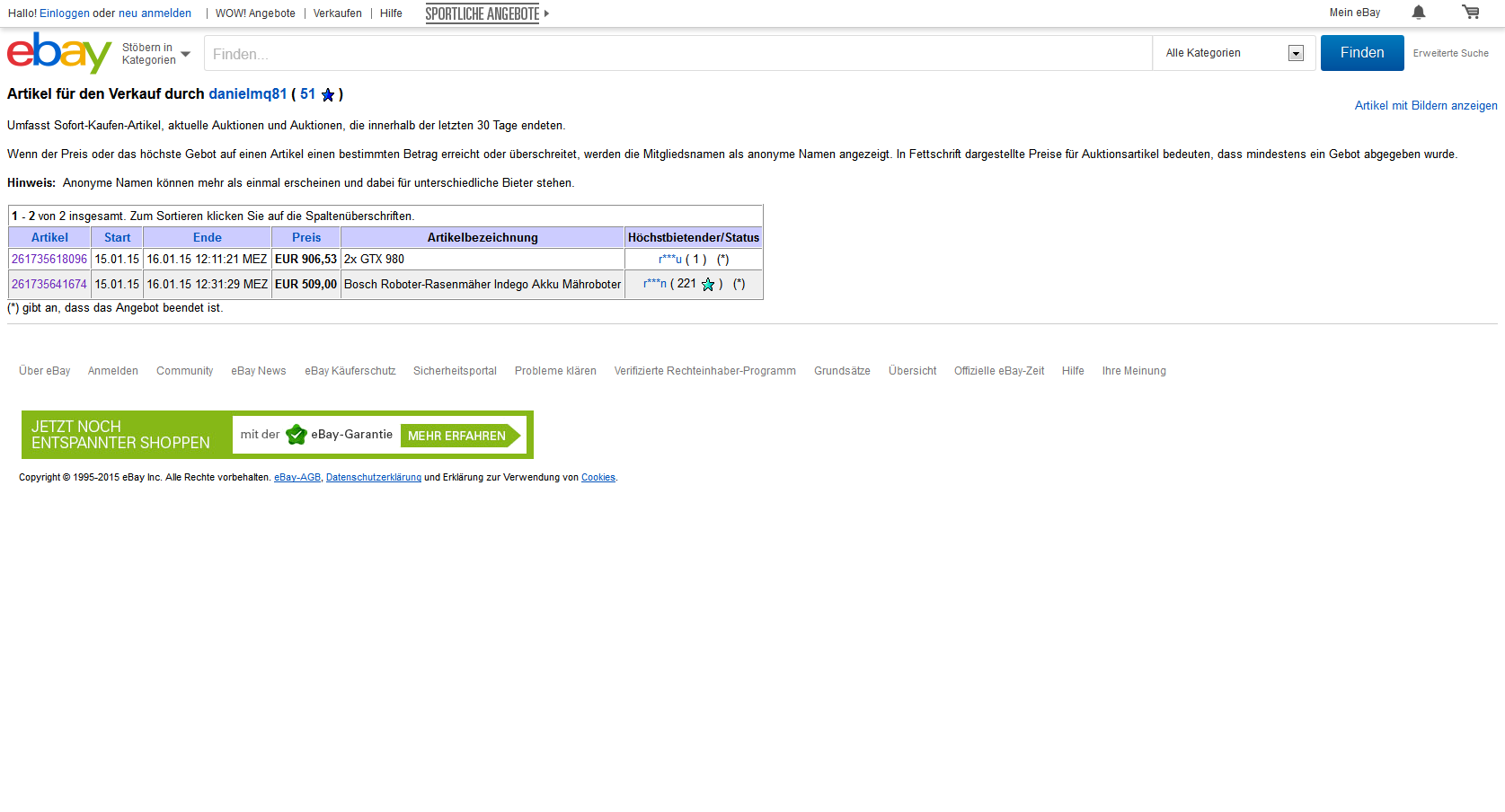Click the green eBay-Garantie checkmark badge
Screen dimensions: 1505x812
tap(297, 435)
